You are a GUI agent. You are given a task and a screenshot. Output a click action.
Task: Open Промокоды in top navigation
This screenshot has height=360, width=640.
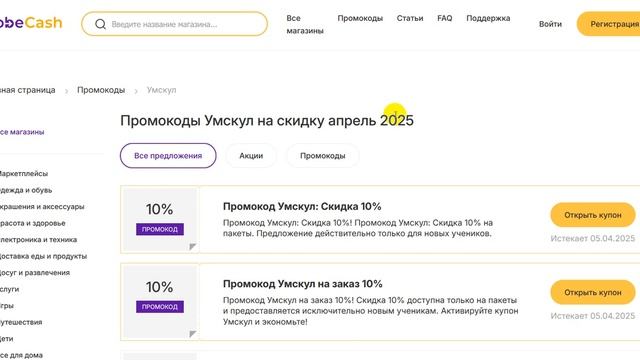(360, 18)
